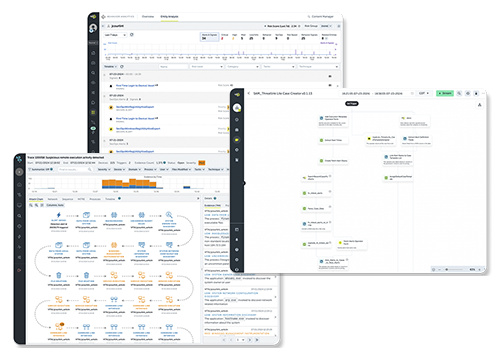Click user avatar in Entity Analysis sidebar
The height and width of the screenshot is (360, 500).
93,28
